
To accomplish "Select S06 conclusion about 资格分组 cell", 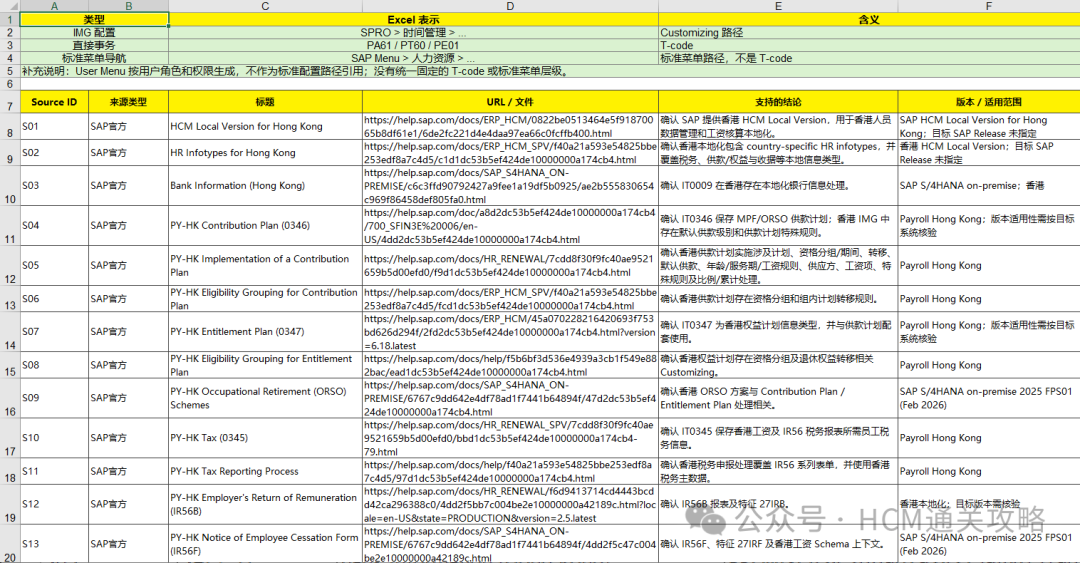I will [778, 299].
